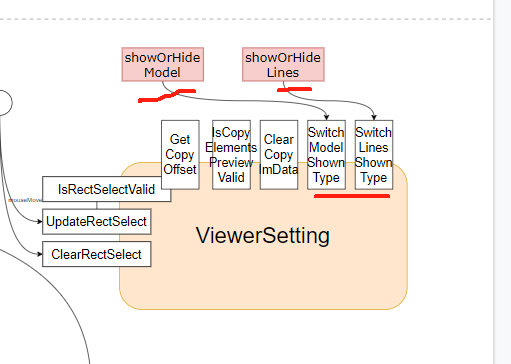Click arrowhead entering Switch Lines Shown Type
The image size is (511, 364).
coord(374,117)
